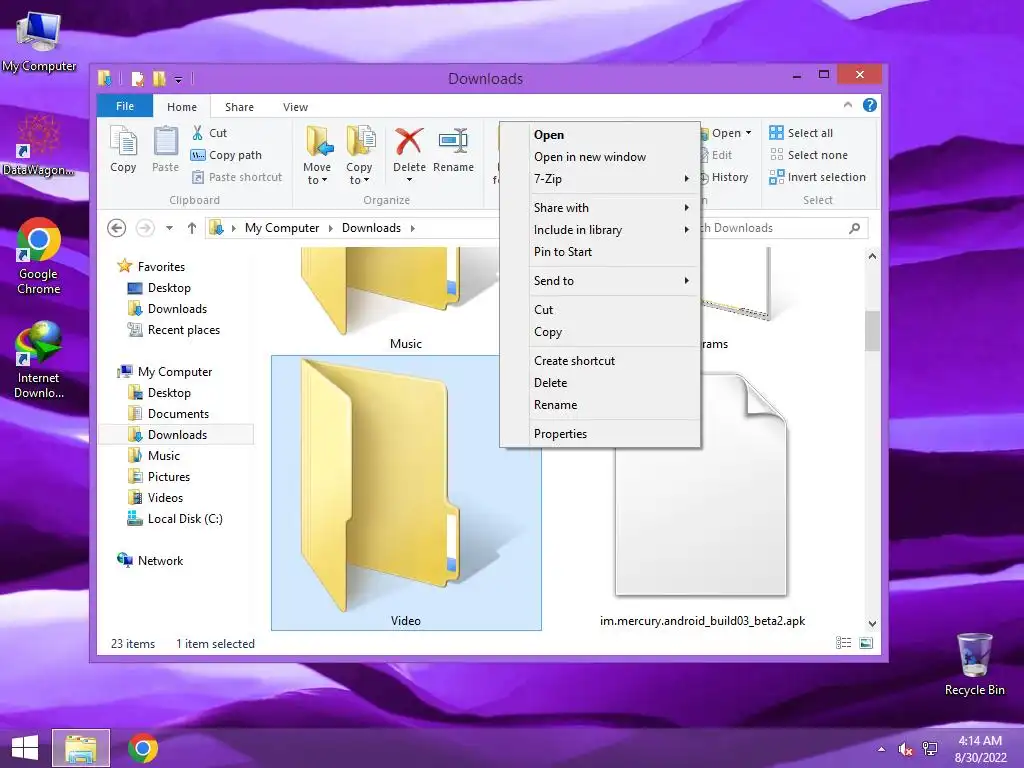Click the muted volume tray icon
The height and width of the screenshot is (768, 1024).
[x=905, y=749]
